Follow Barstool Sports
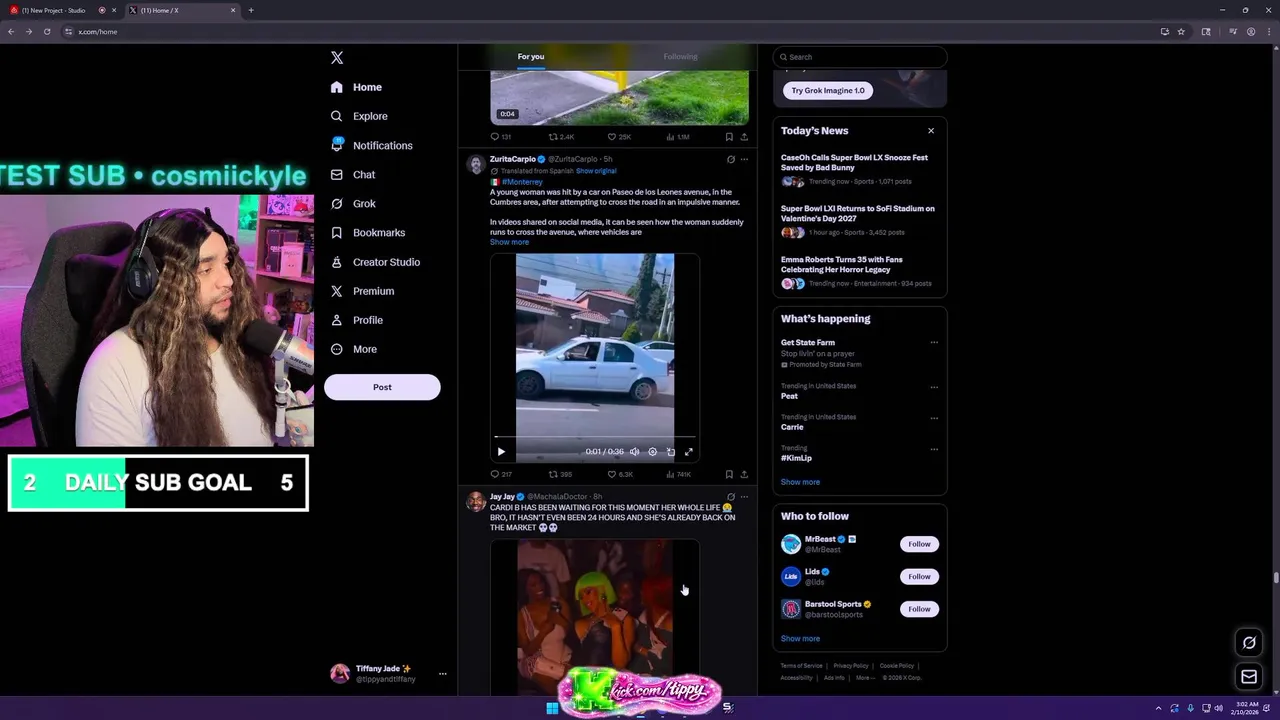 (919, 609)
